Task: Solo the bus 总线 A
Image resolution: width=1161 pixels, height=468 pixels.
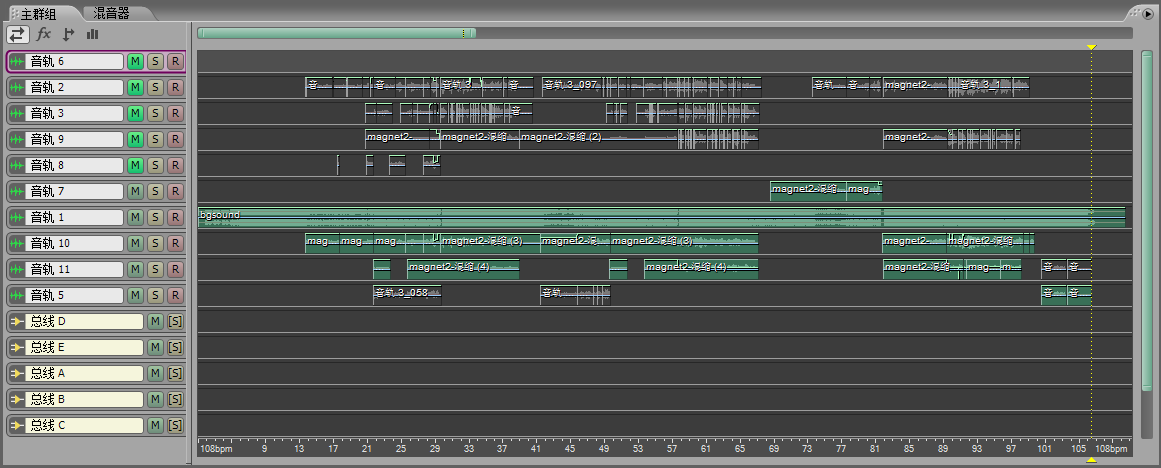Action: coord(175,373)
